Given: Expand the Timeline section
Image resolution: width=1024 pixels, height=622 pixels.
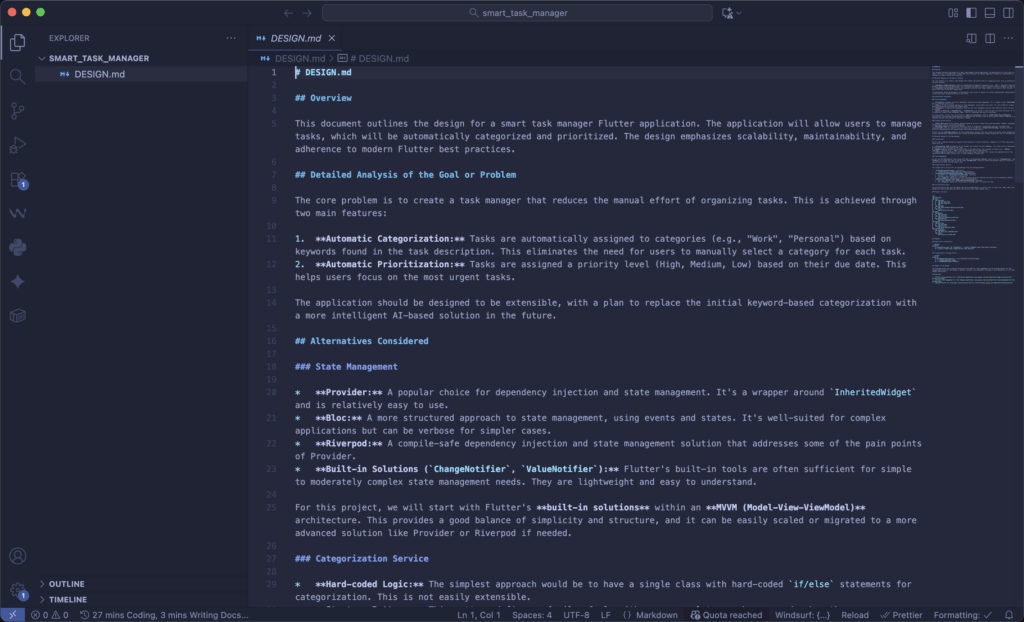Looking at the screenshot, I should (x=68, y=599).
